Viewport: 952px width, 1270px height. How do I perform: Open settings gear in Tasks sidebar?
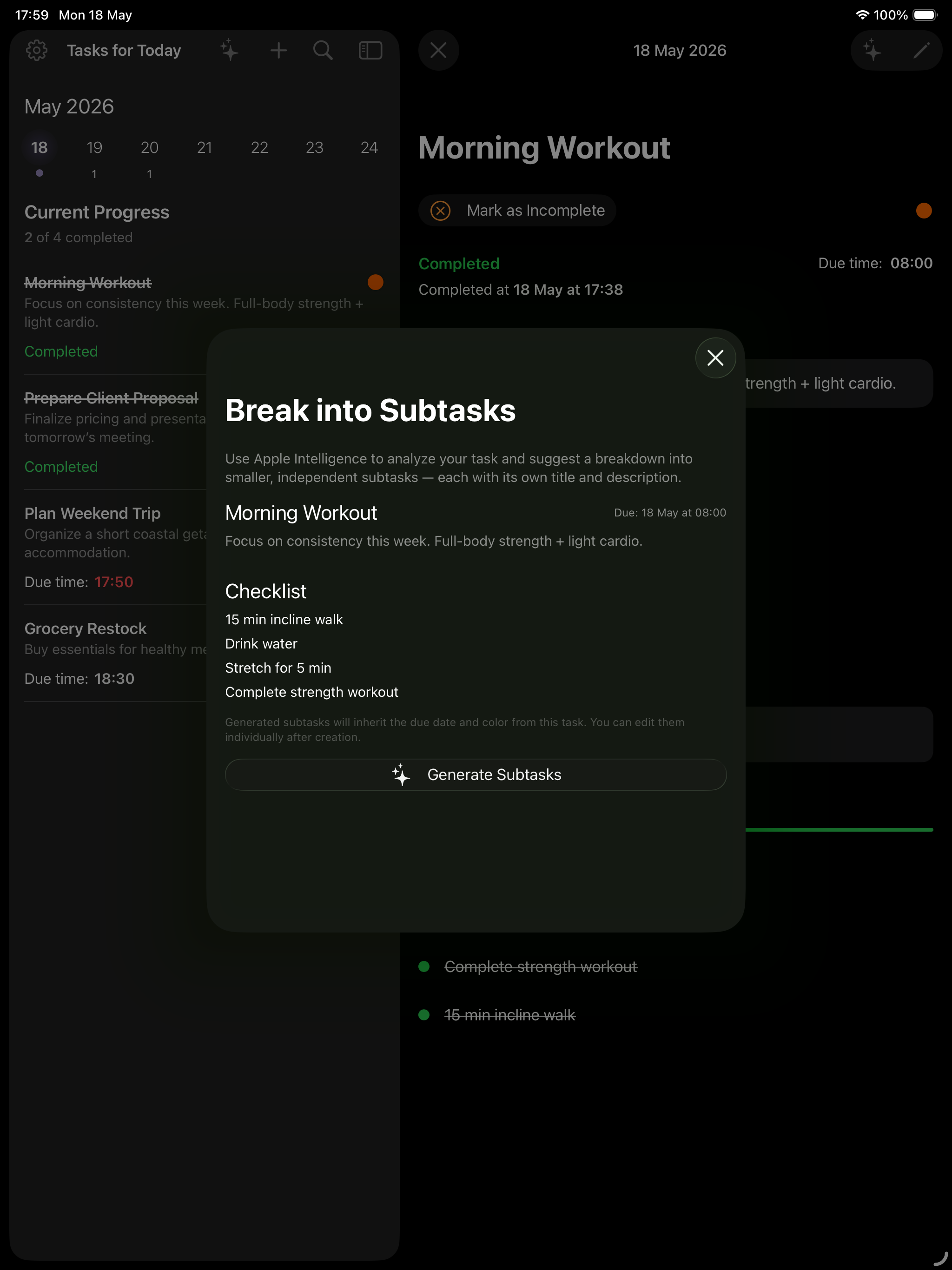37,51
